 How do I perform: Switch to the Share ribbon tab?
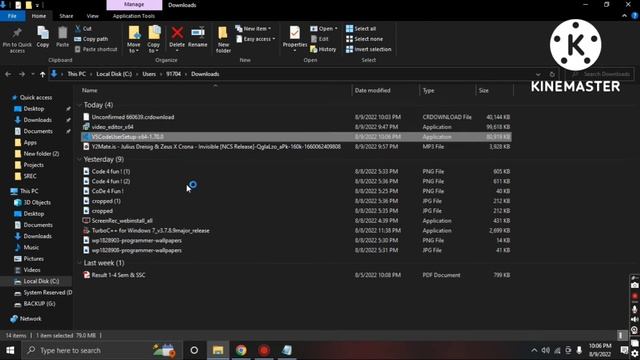click(x=66, y=16)
